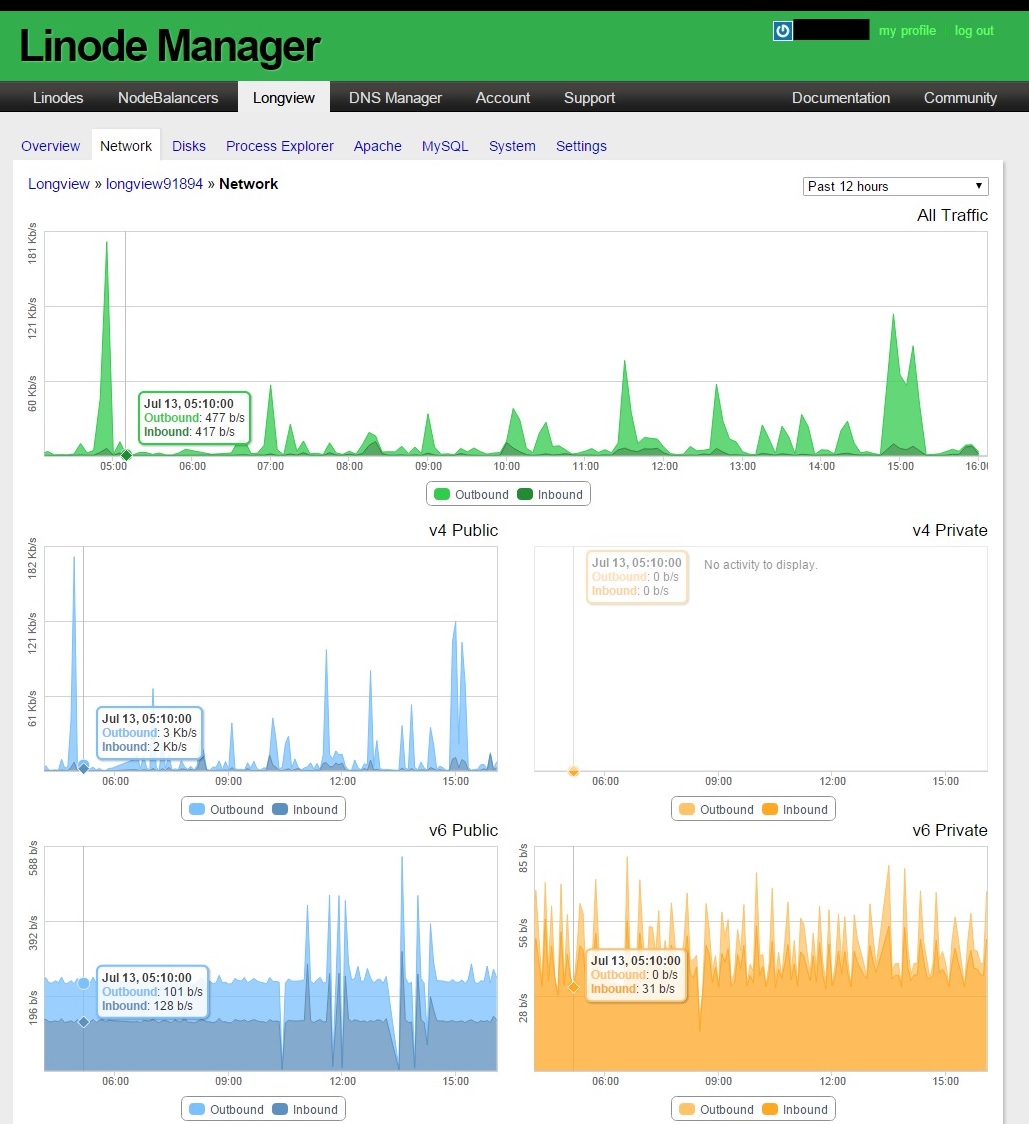Switch to the Overview sub-tab
This screenshot has height=1124, width=1029.
pyautogui.click(x=50, y=146)
